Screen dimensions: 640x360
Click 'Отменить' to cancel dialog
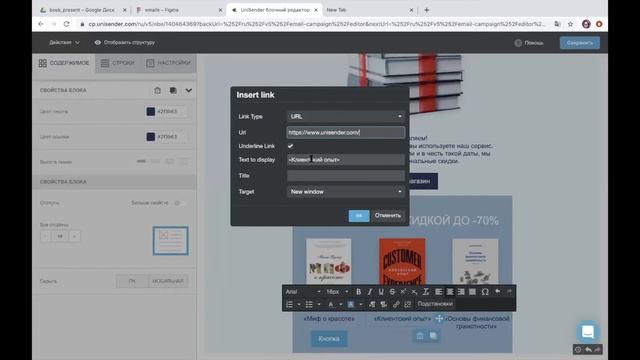(388, 216)
